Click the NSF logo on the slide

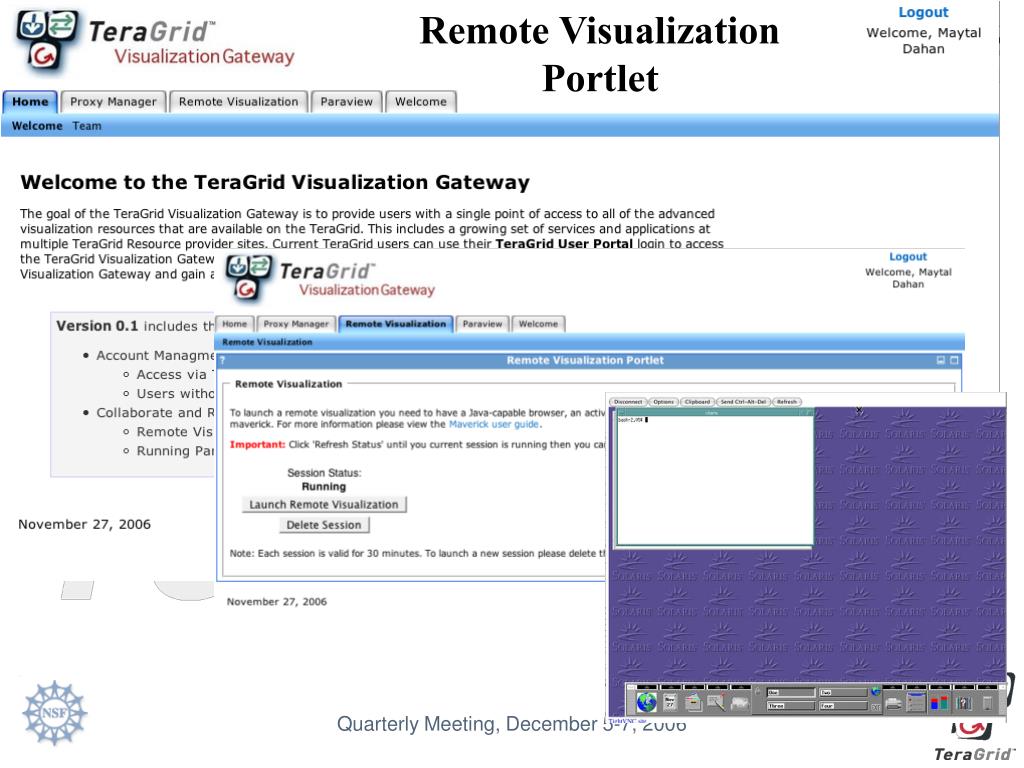pyautogui.click(x=54, y=713)
